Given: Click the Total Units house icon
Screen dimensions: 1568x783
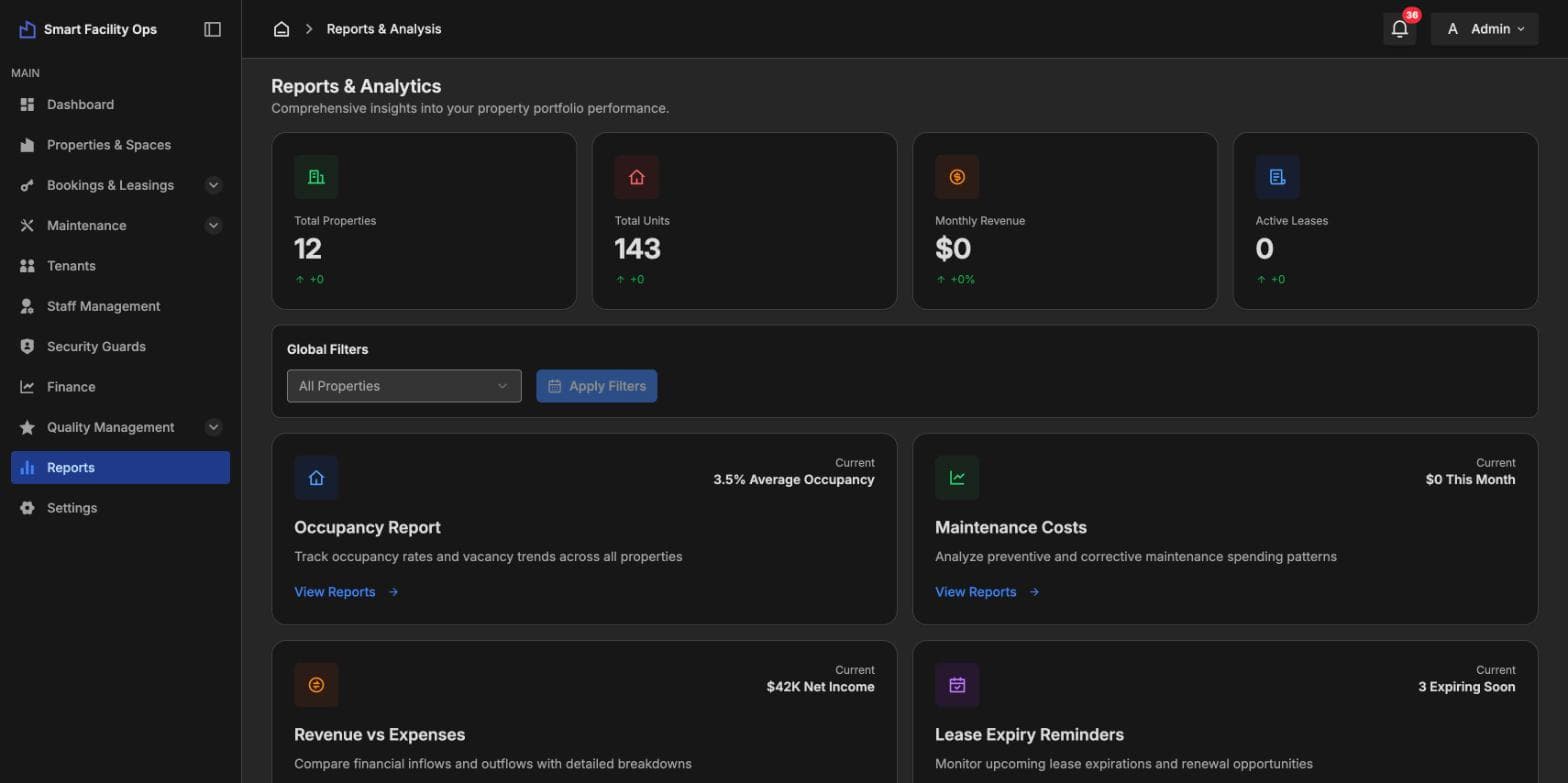Looking at the screenshot, I should pyautogui.click(x=637, y=177).
